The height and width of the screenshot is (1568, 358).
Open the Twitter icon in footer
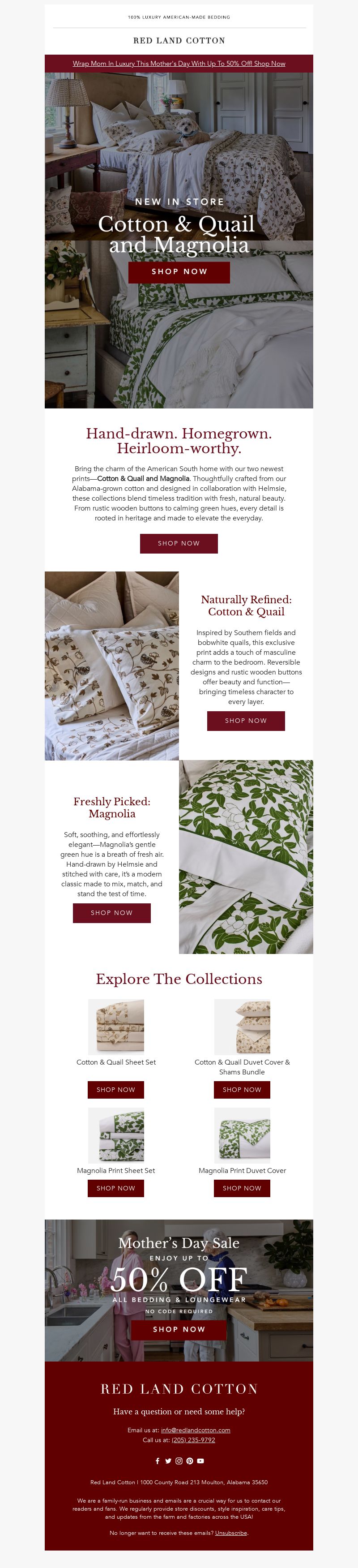[x=168, y=1460]
